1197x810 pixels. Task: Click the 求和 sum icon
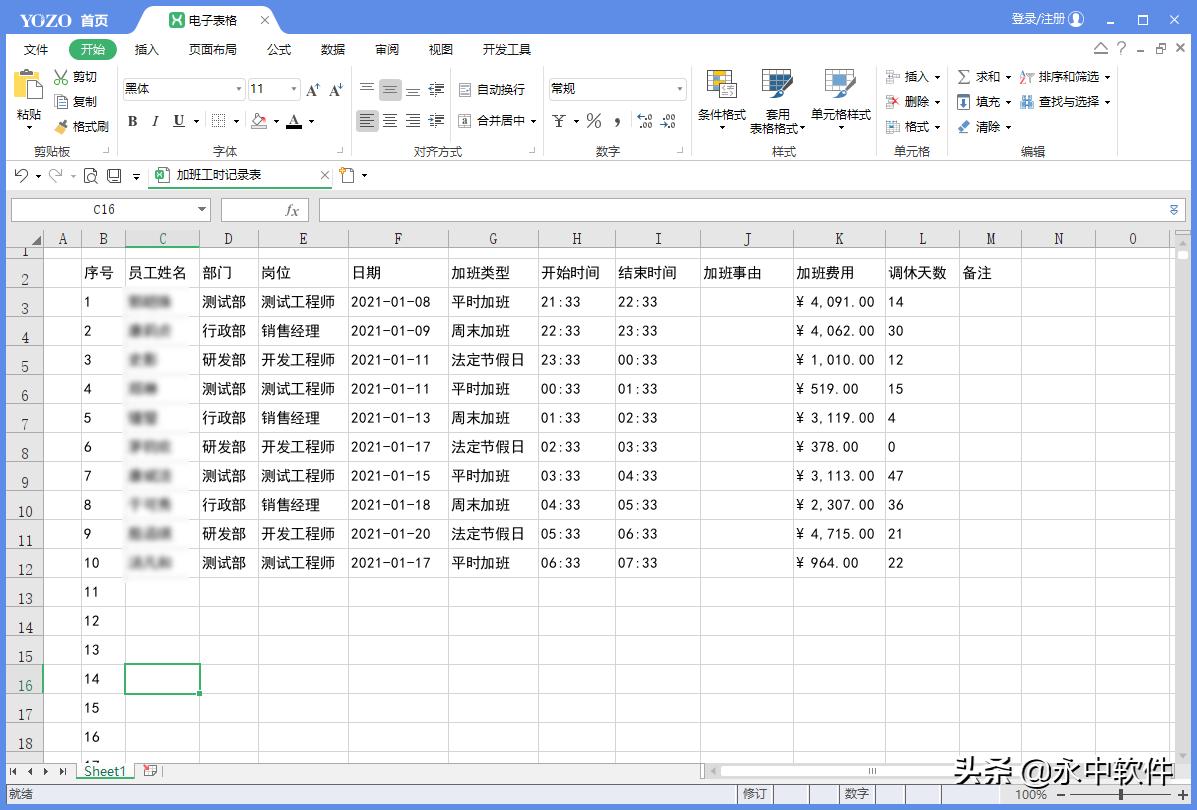click(983, 76)
